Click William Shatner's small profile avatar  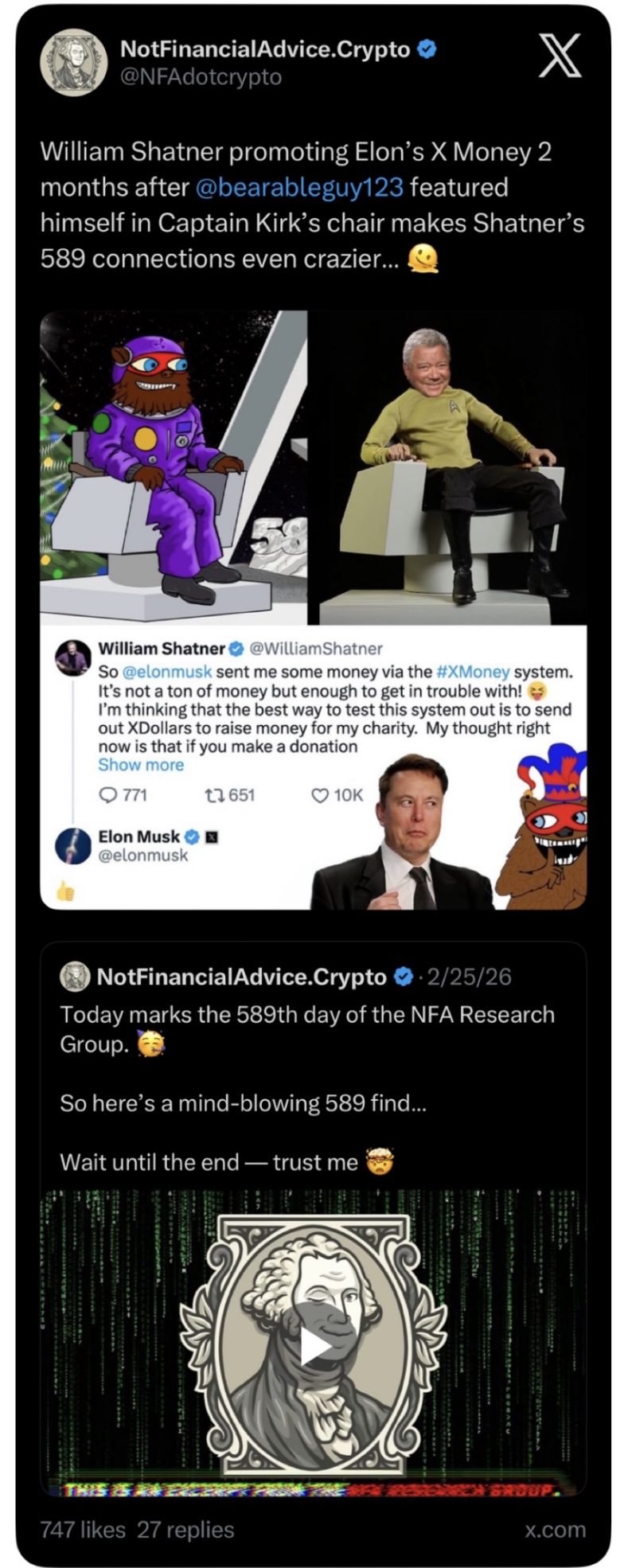[x=72, y=657]
